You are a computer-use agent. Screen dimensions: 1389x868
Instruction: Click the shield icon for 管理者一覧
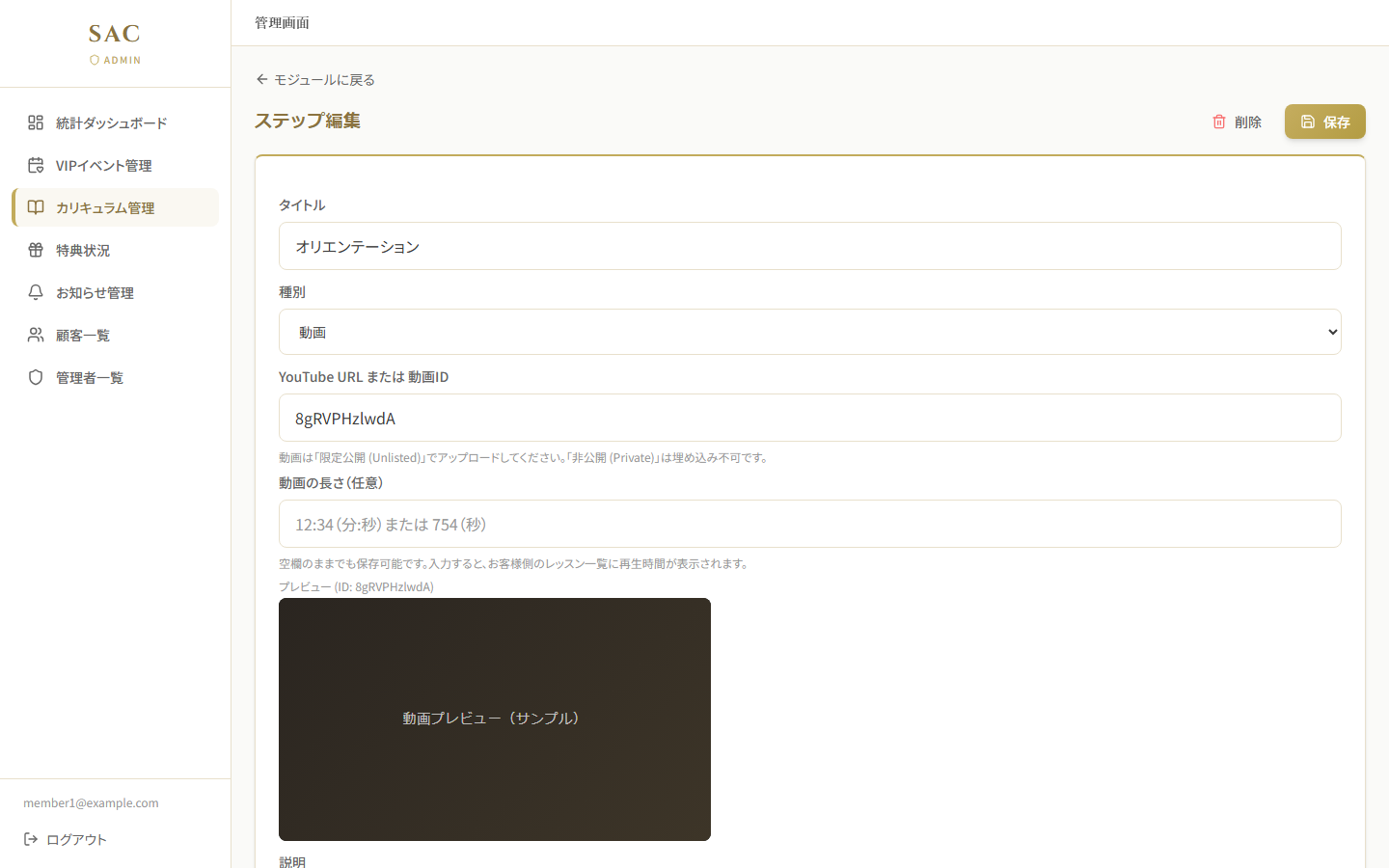[36, 377]
